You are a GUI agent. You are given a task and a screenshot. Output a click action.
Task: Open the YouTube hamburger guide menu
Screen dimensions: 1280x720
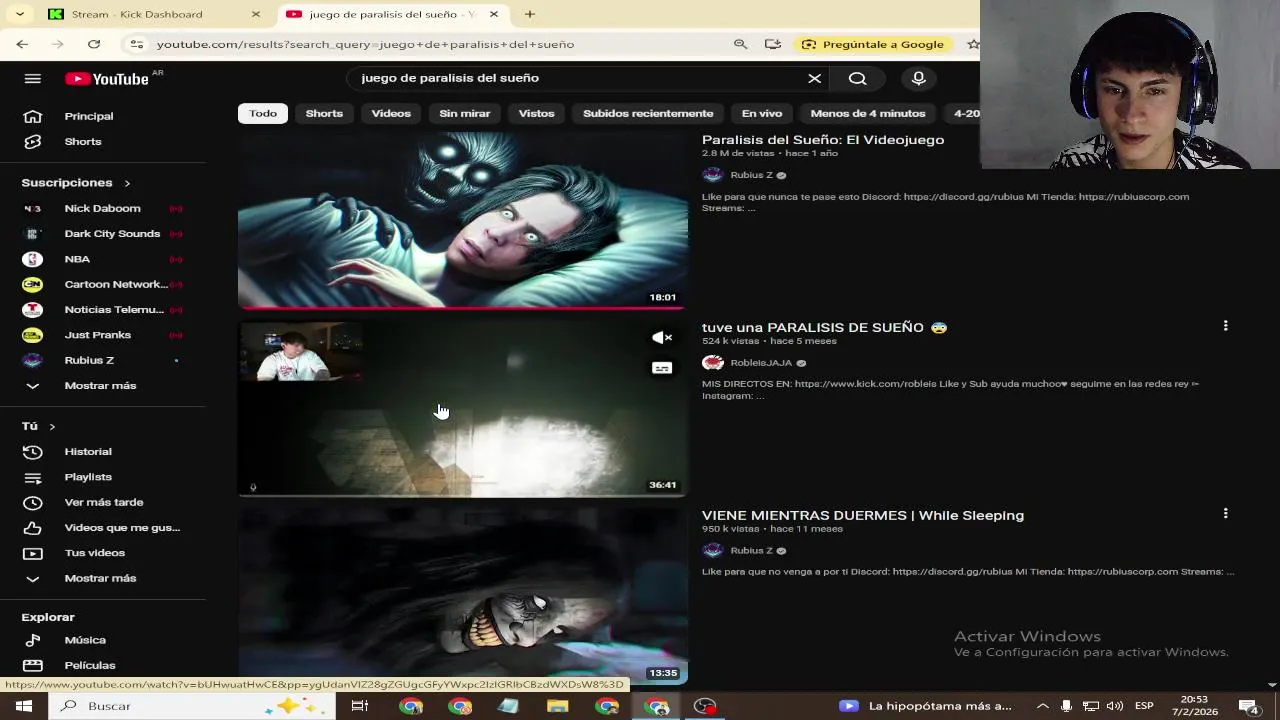(32, 79)
